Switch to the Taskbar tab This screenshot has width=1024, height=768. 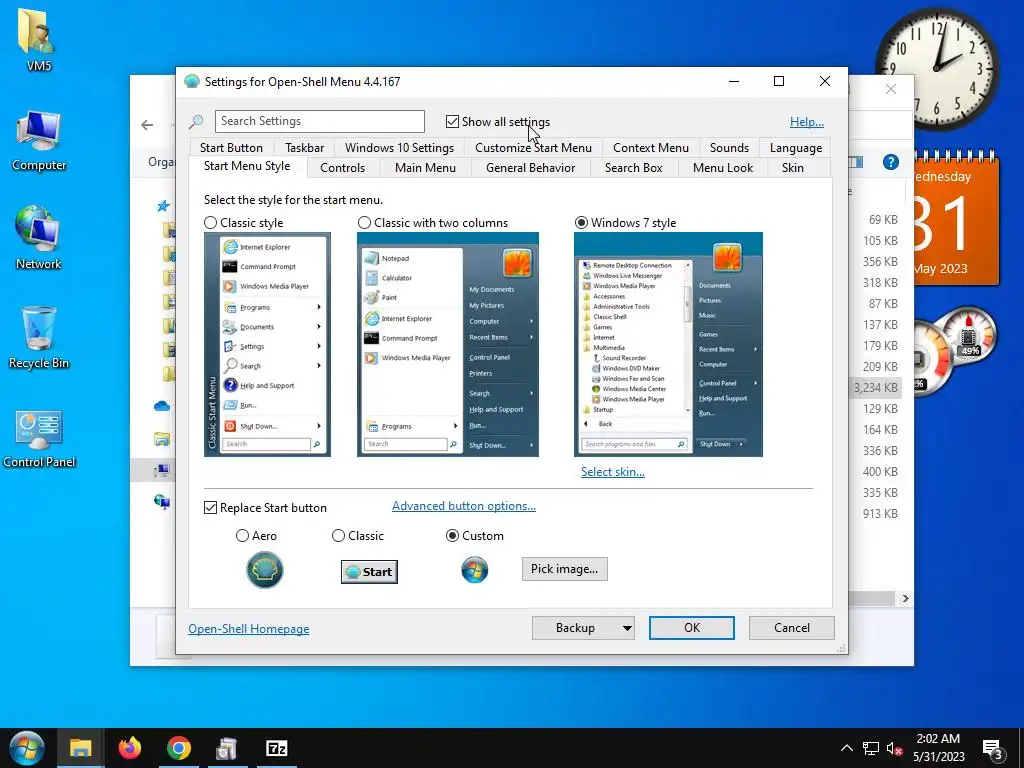tap(304, 148)
